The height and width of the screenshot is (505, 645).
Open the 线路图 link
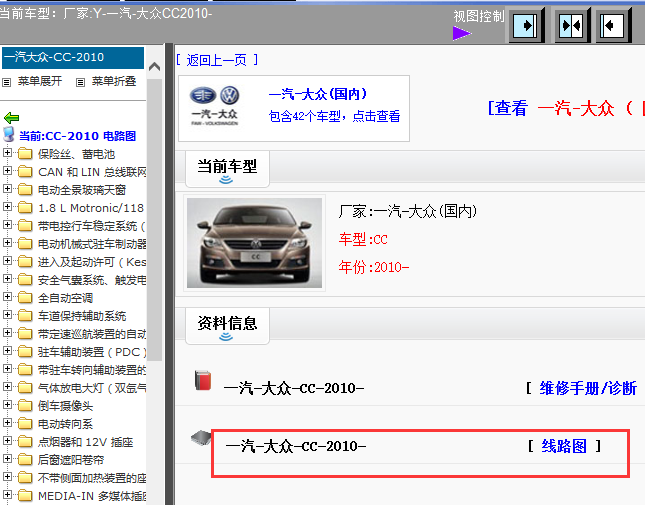point(564,446)
